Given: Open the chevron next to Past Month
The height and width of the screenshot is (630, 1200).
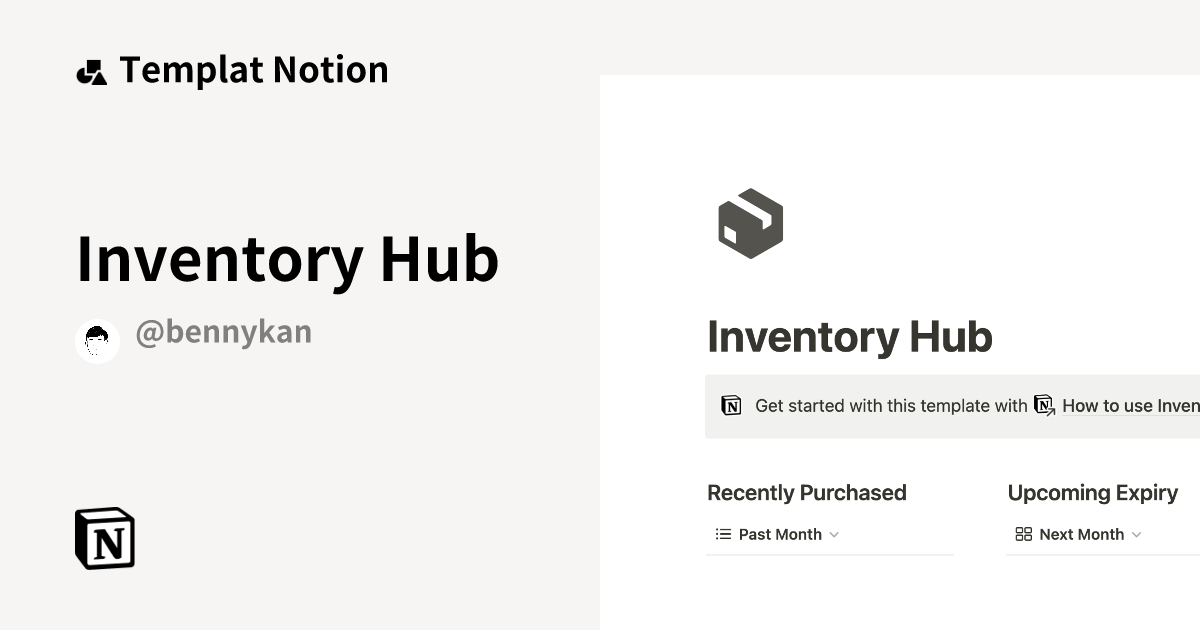Looking at the screenshot, I should [836, 534].
